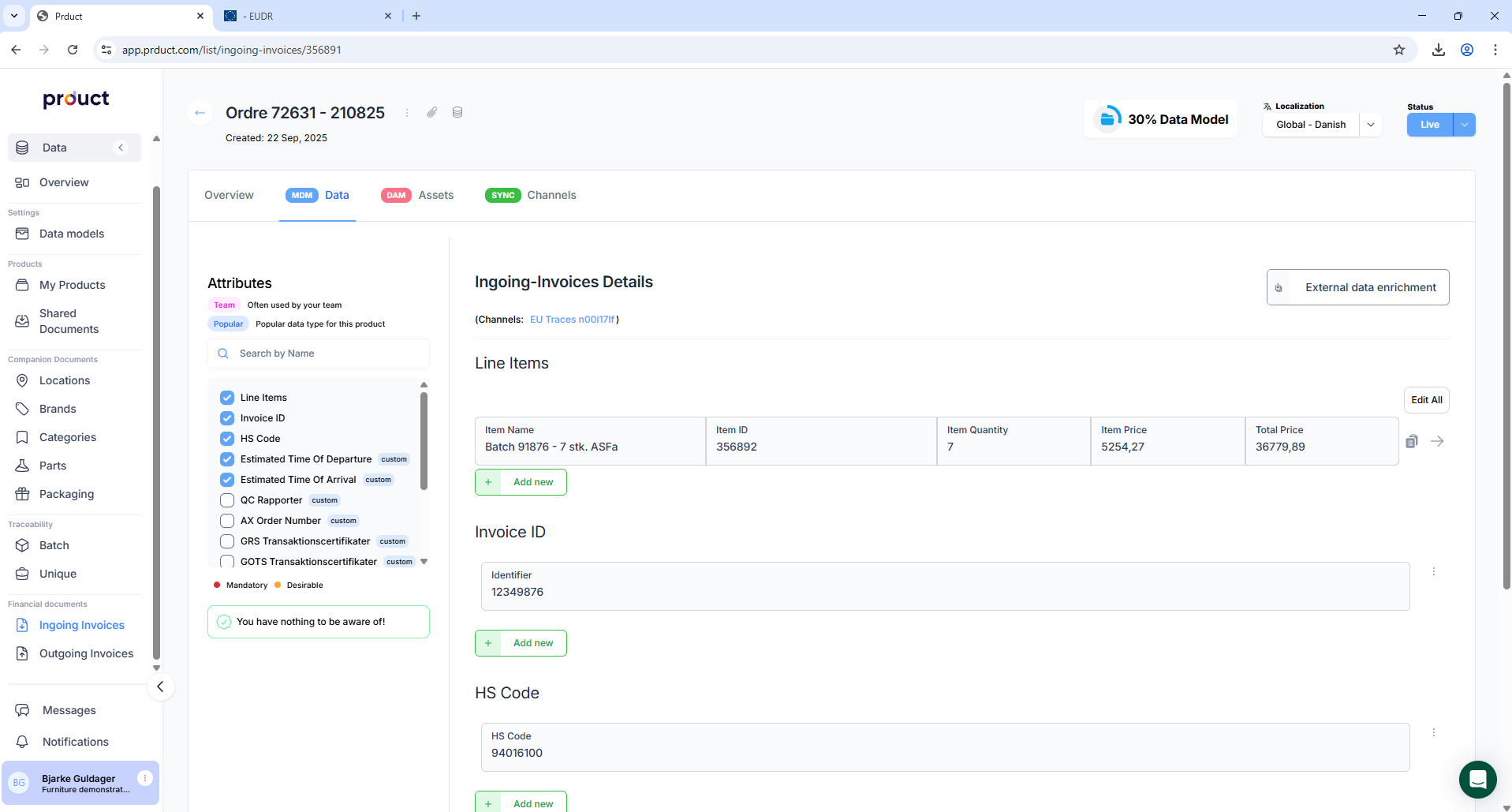1512x812 pixels.
Task: Uncheck the Line Items attribute
Action: (x=227, y=398)
